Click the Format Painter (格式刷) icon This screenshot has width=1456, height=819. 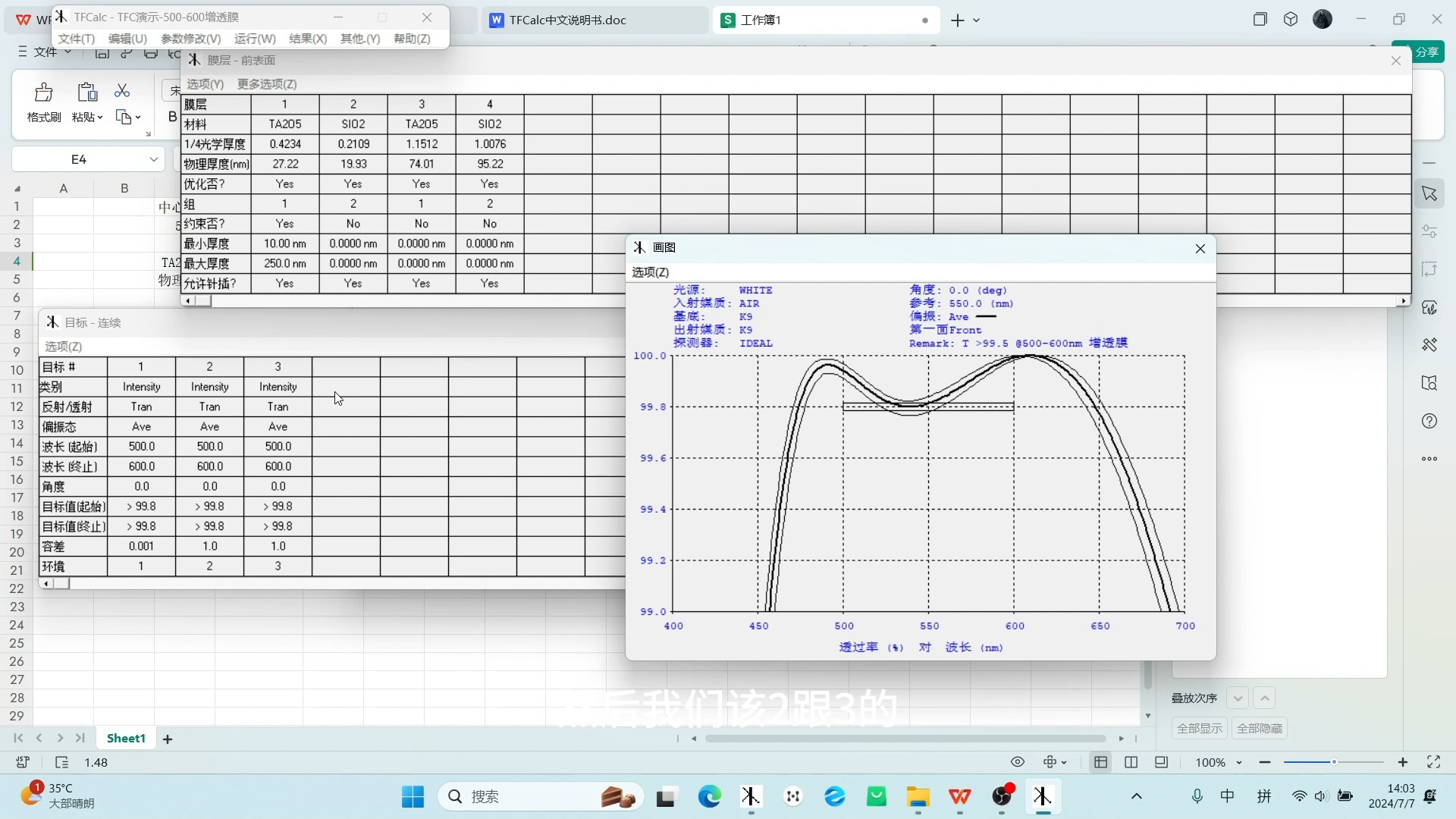tap(43, 93)
